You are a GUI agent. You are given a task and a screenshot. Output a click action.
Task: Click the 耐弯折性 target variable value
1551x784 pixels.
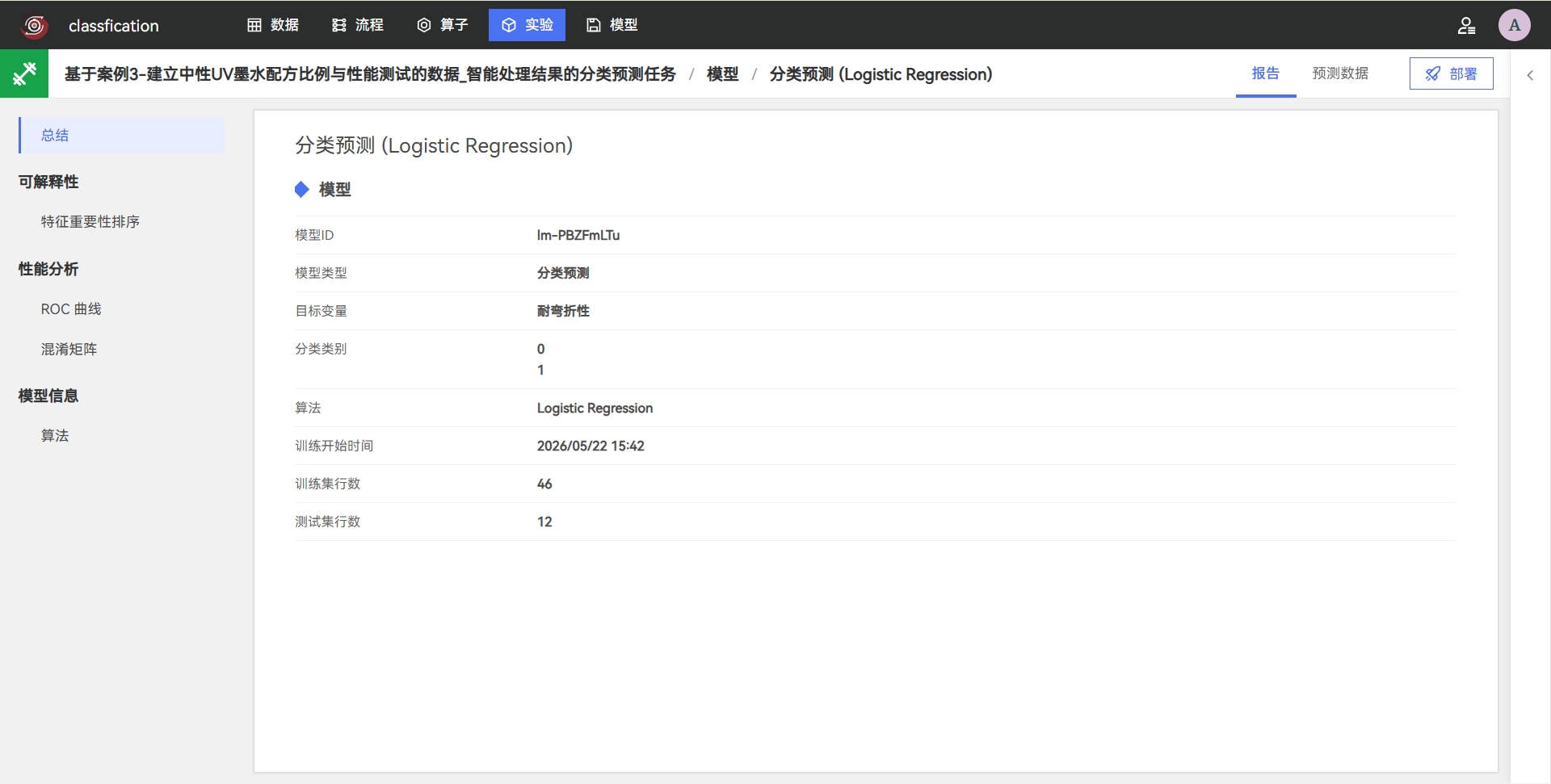[x=563, y=311]
